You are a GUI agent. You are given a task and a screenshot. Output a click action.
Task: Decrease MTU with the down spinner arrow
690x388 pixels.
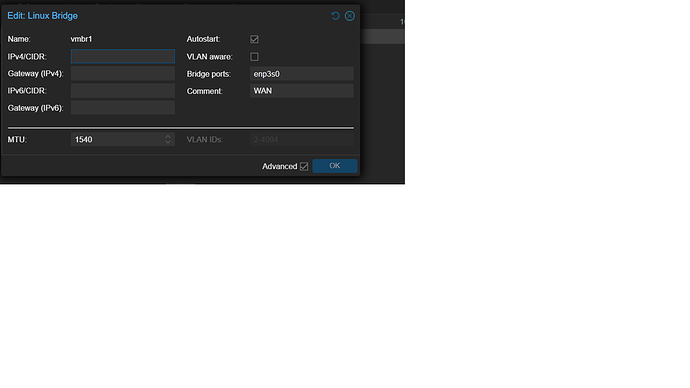coord(168,143)
